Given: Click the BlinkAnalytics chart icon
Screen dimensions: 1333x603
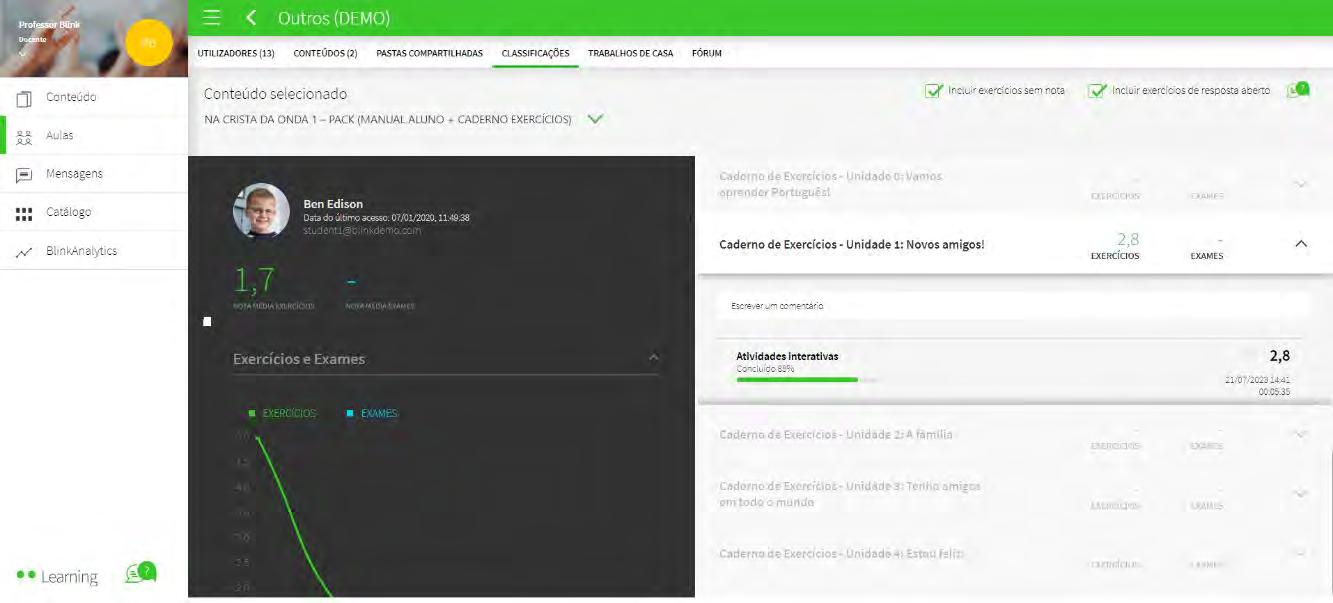Looking at the screenshot, I should (25, 252).
